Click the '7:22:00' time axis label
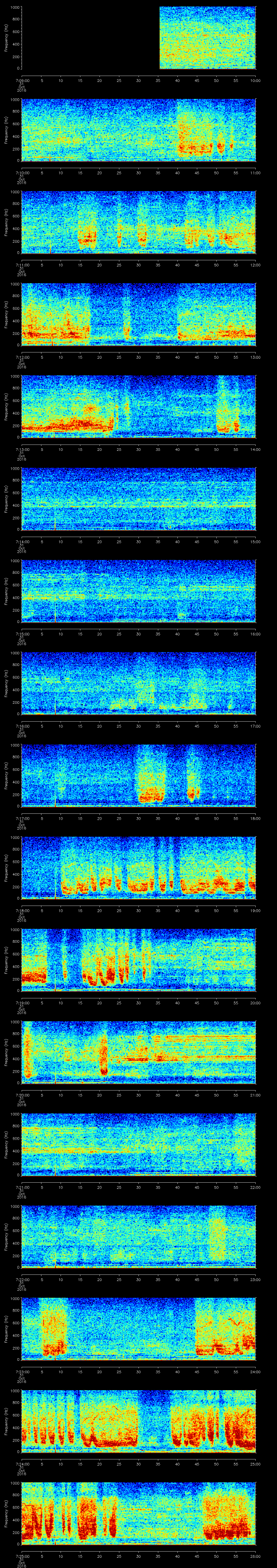The width and height of the screenshot is (277, 1568). tap(22, 1279)
